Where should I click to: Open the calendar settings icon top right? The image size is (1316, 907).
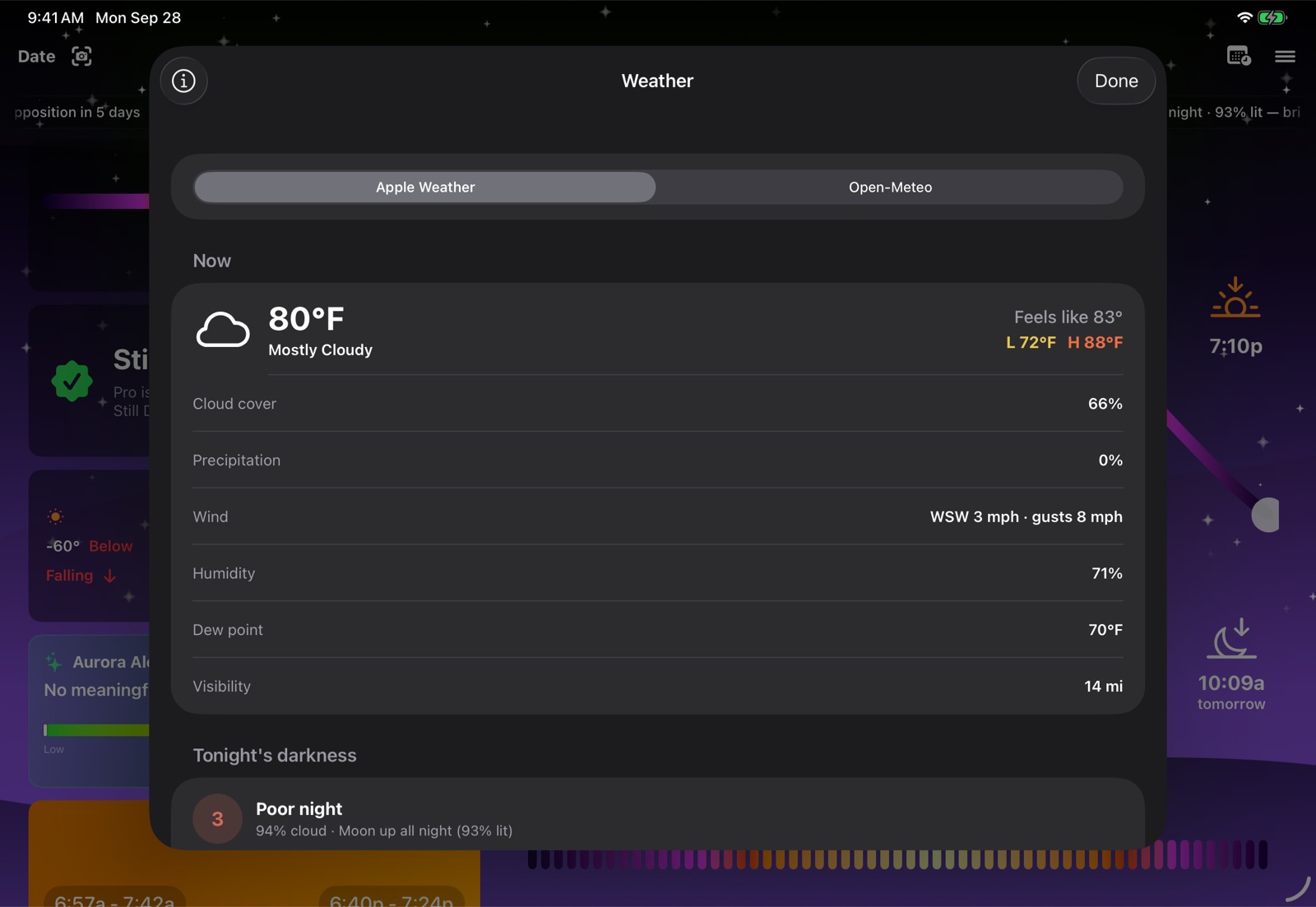pyautogui.click(x=1239, y=56)
